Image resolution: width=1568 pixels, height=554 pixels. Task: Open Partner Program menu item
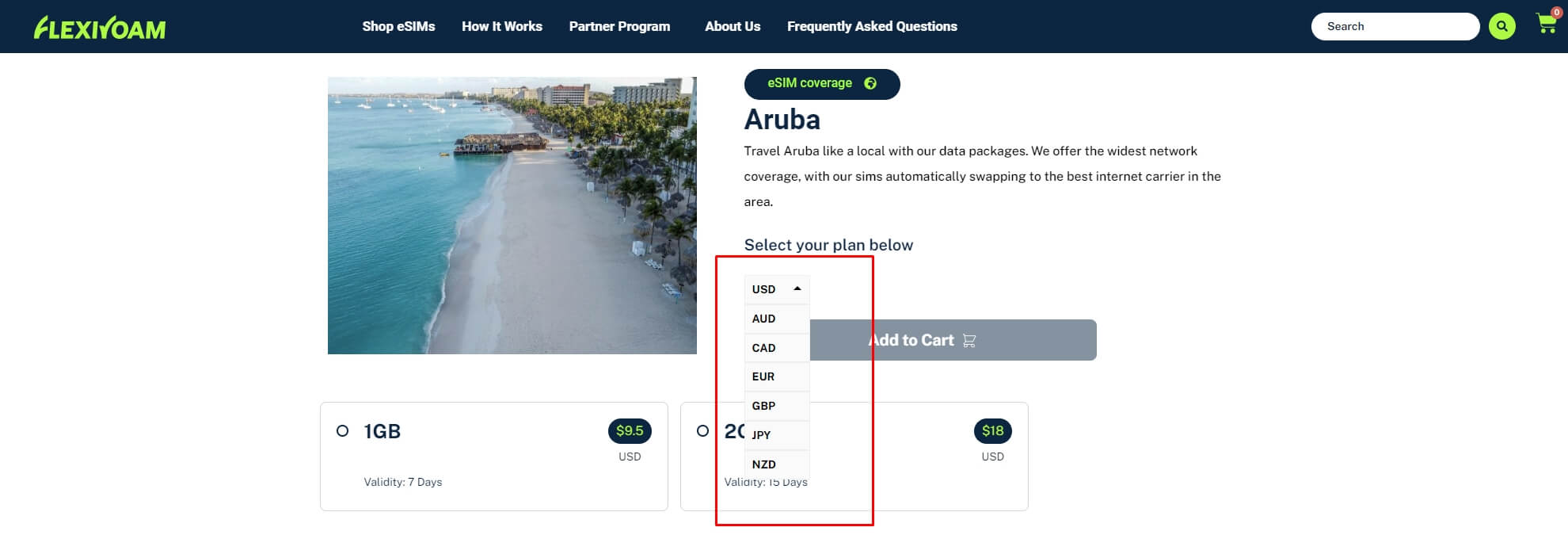pyautogui.click(x=619, y=26)
